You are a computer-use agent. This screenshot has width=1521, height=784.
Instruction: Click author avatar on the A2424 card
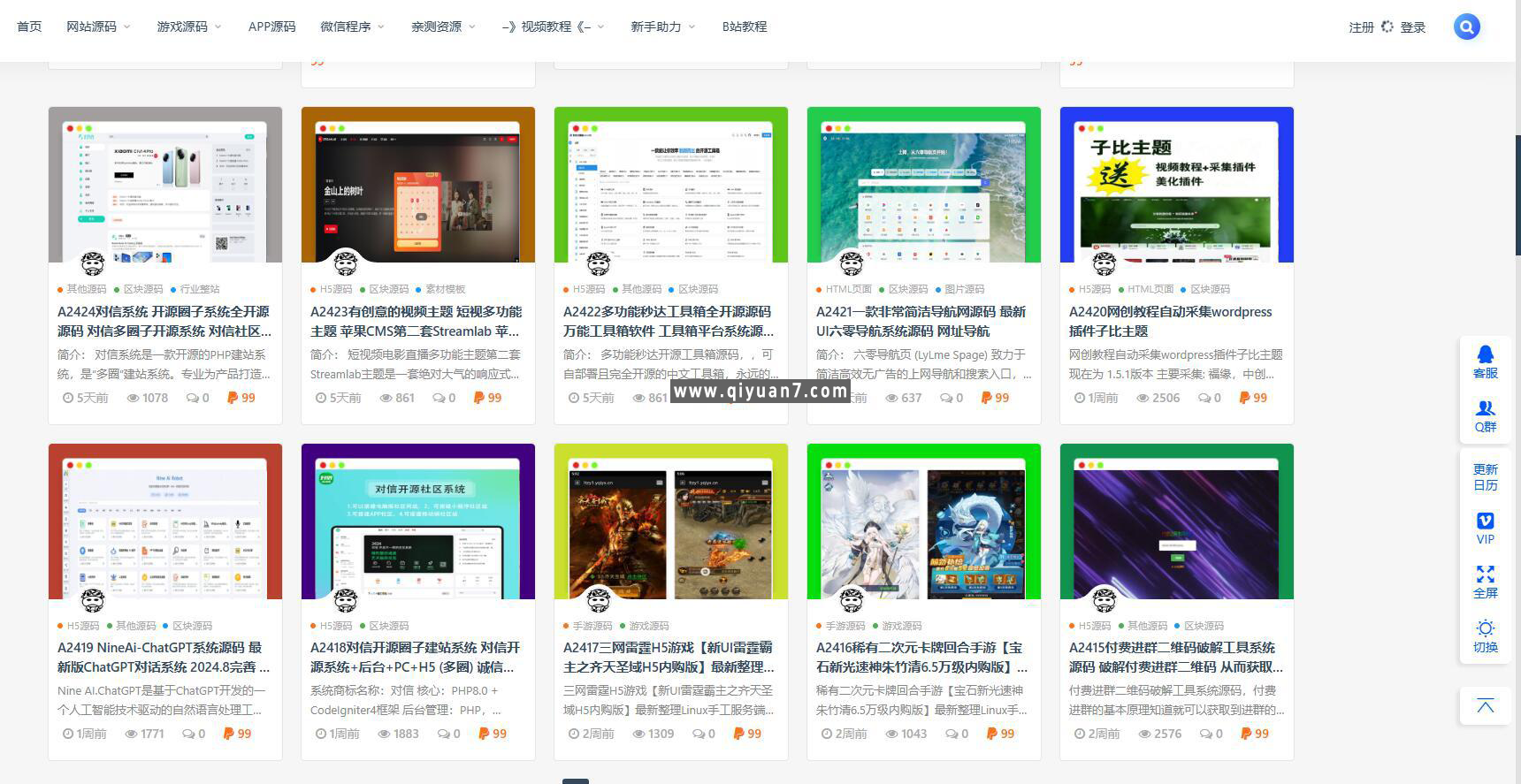pyautogui.click(x=93, y=263)
